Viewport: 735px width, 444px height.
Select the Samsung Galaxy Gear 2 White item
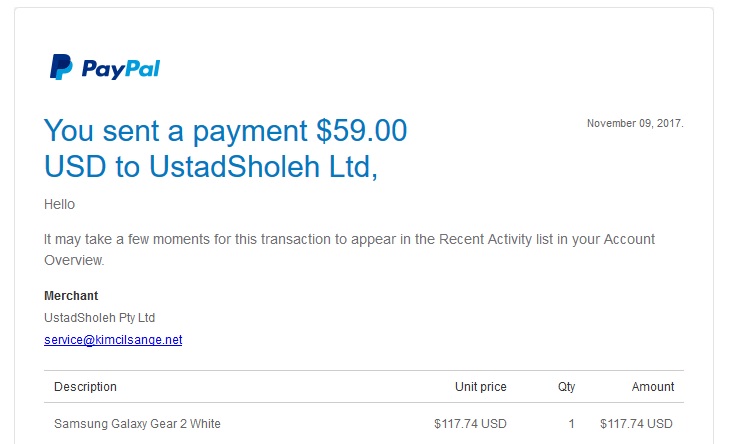tap(137, 424)
